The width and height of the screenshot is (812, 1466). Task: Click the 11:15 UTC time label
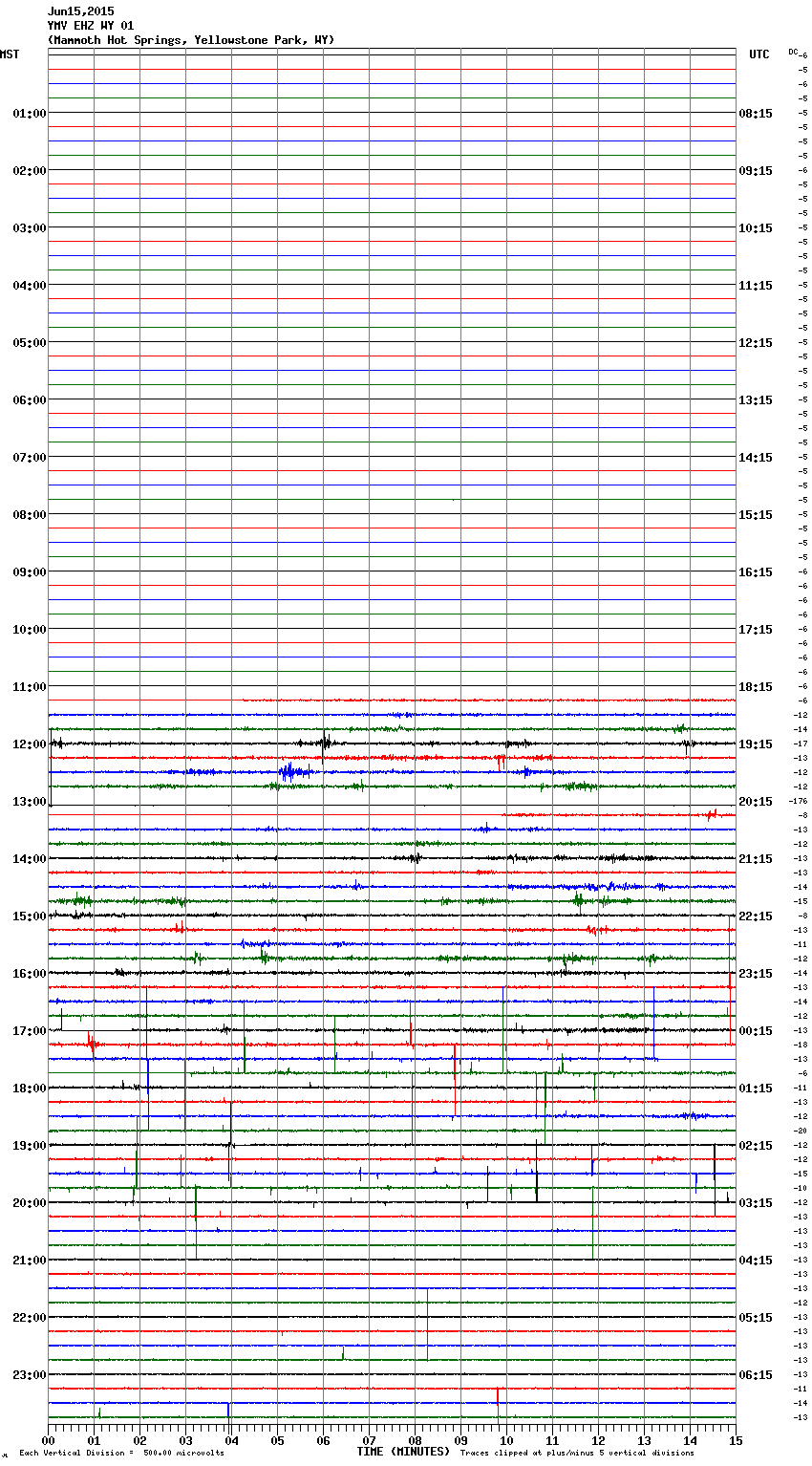click(x=756, y=286)
